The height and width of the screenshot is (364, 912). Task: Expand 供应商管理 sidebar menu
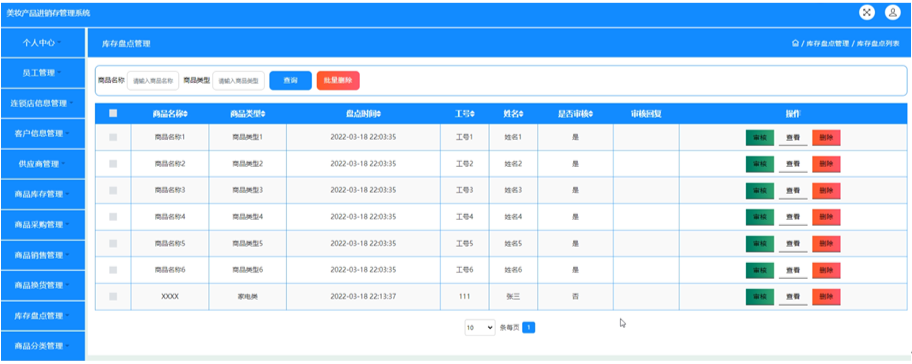point(43,164)
